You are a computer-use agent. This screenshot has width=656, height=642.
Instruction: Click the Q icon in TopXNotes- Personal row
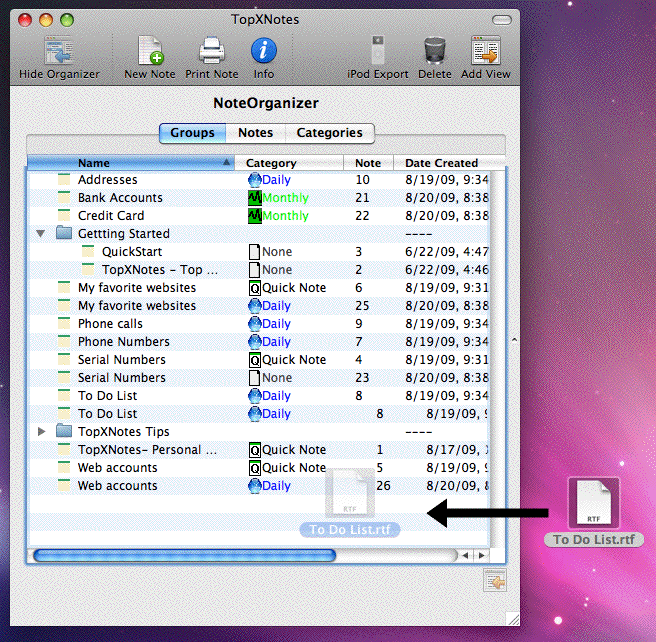point(255,450)
